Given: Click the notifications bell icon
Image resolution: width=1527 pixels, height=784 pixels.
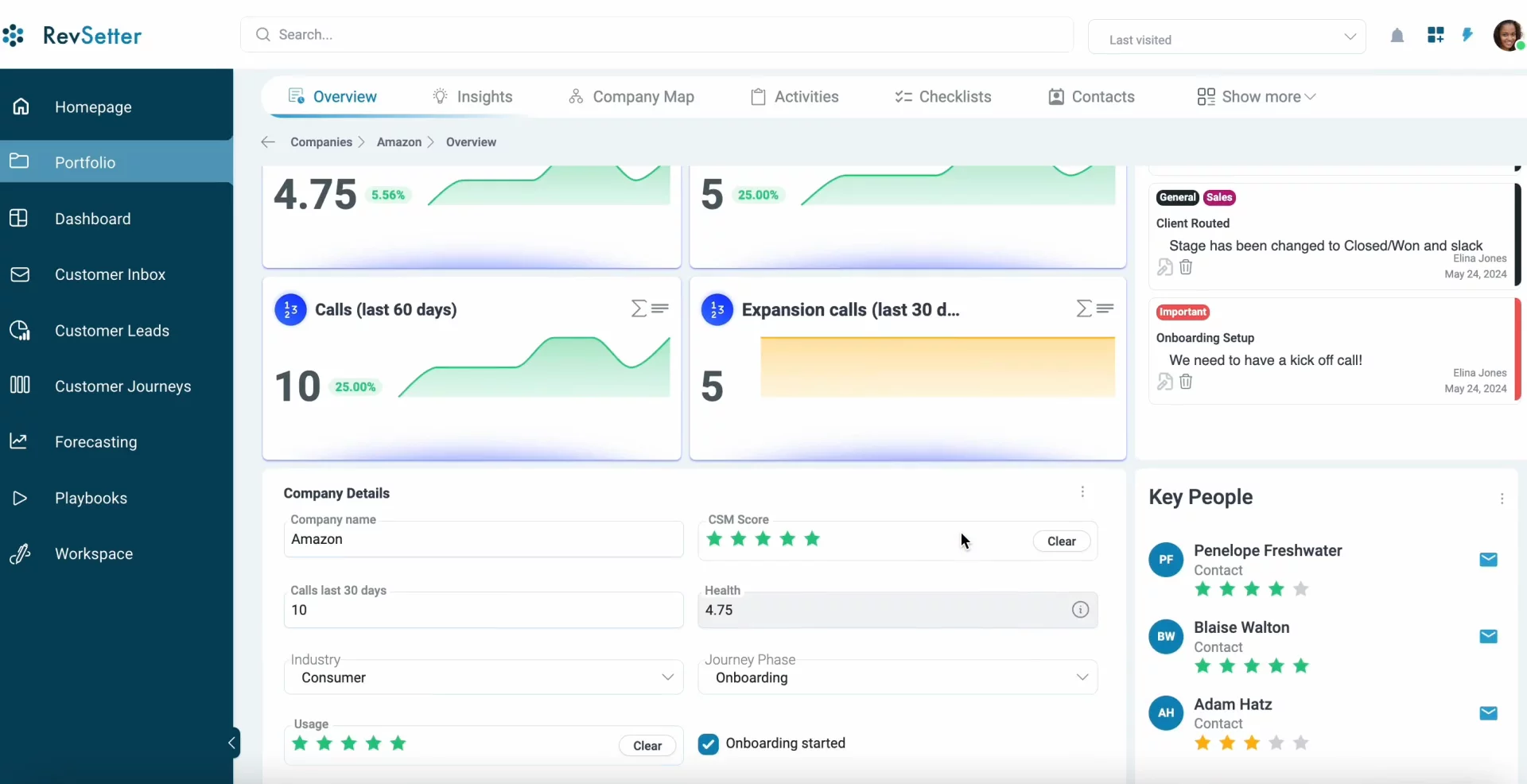Looking at the screenshot, I should pyautogui.click(x=1397, y=36).
